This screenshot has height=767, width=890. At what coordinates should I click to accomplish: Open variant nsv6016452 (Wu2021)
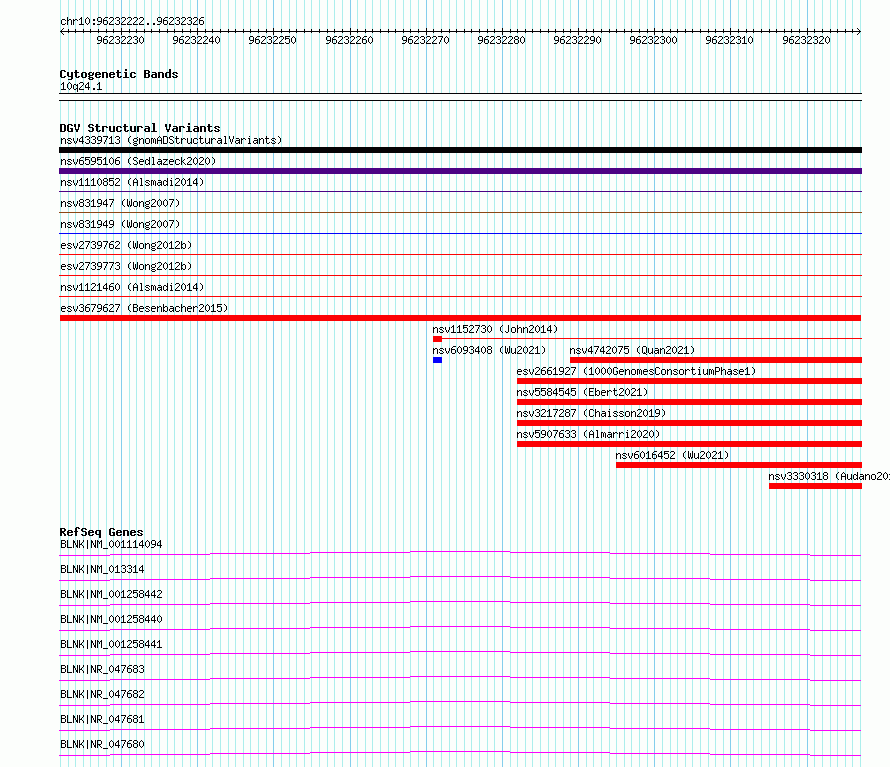(x=672, y=455)
